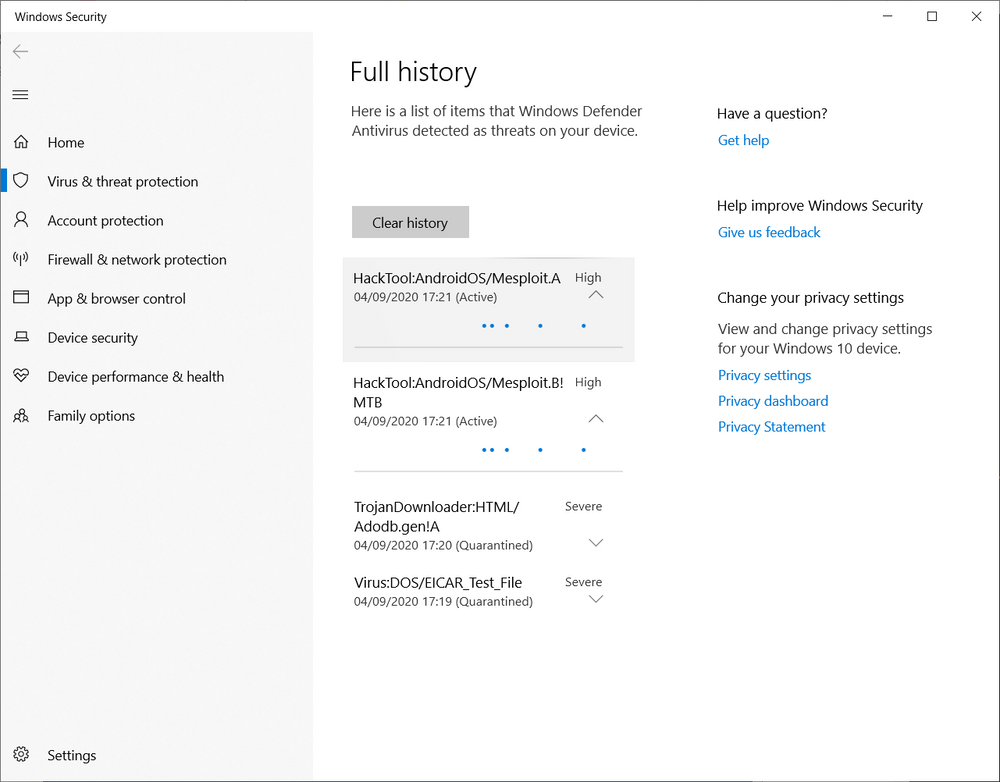Screen dimensions: 1000x782
Task: Select the Device security laptop icon
Action: click(21, 337)
